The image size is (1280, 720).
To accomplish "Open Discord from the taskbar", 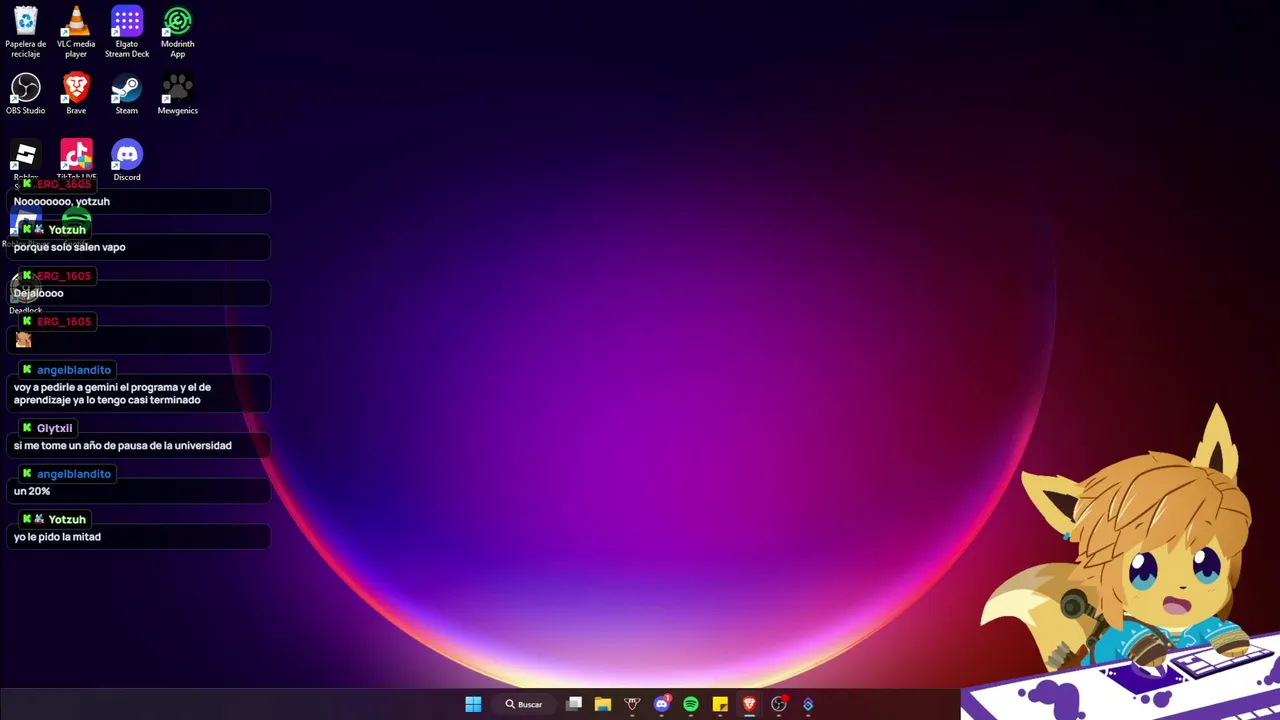I will click(661, 704).
